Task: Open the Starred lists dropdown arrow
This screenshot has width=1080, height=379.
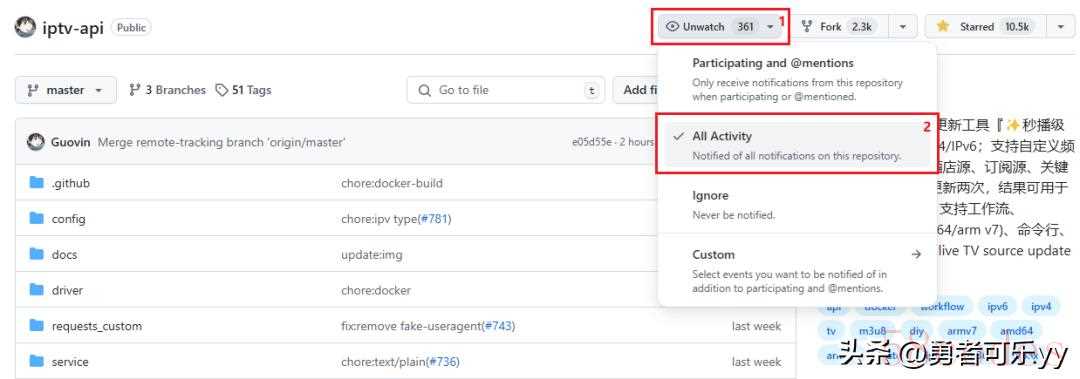Action: click(x=1060, y=27)
